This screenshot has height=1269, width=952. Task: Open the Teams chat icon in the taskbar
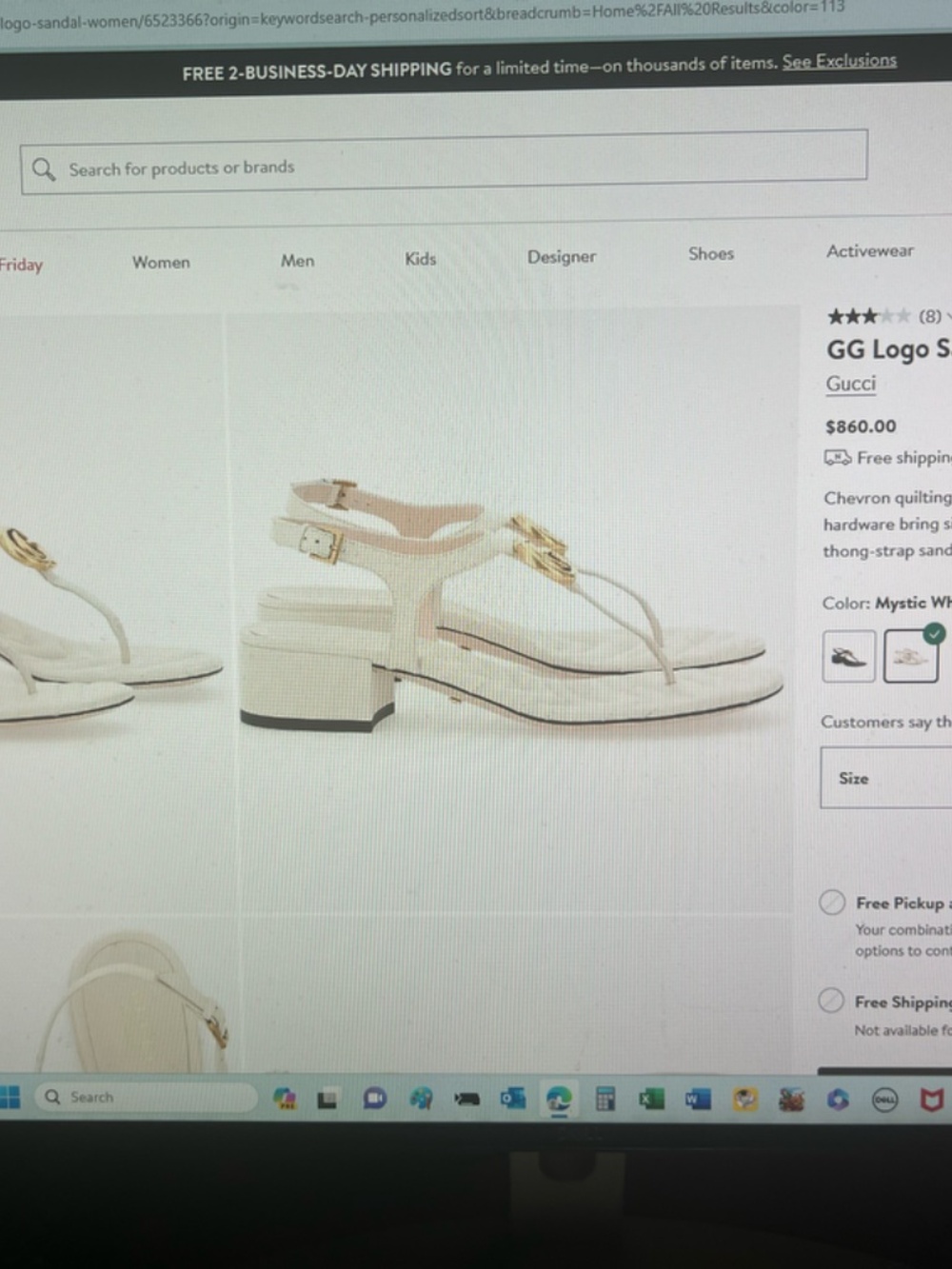pos(375,1099)
